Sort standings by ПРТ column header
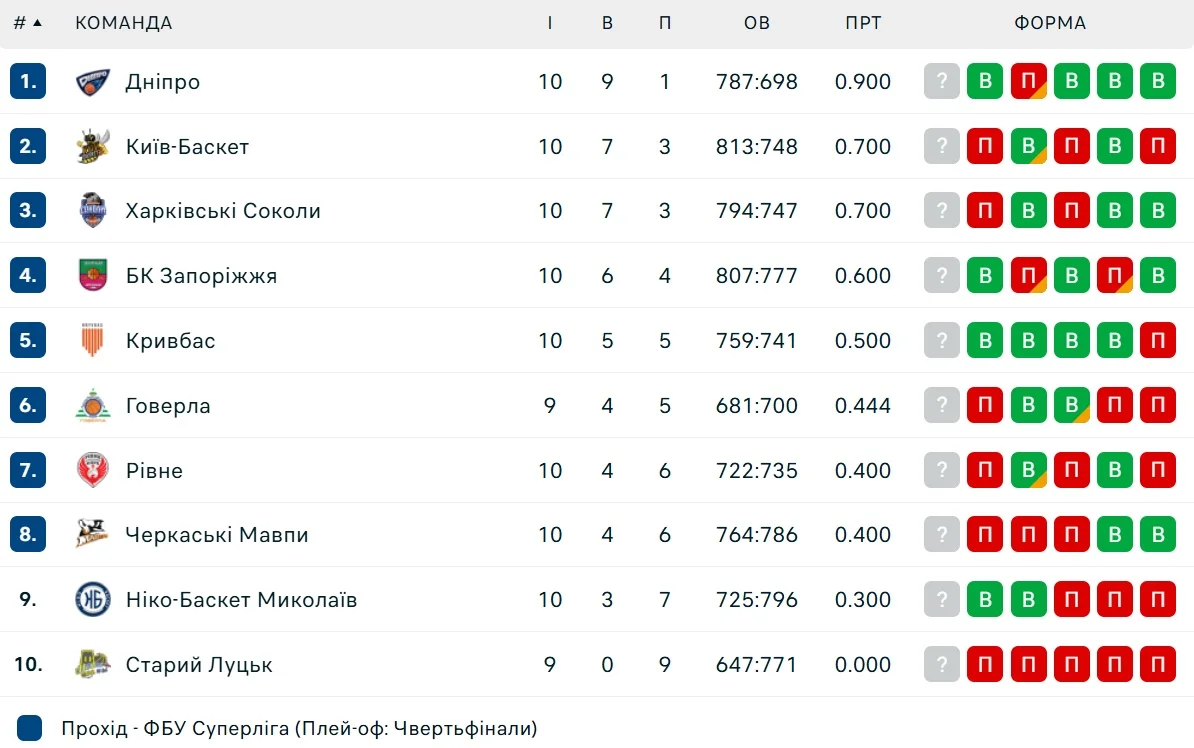Viewport: 1194px width, 748px height. (x=863, y=23)
